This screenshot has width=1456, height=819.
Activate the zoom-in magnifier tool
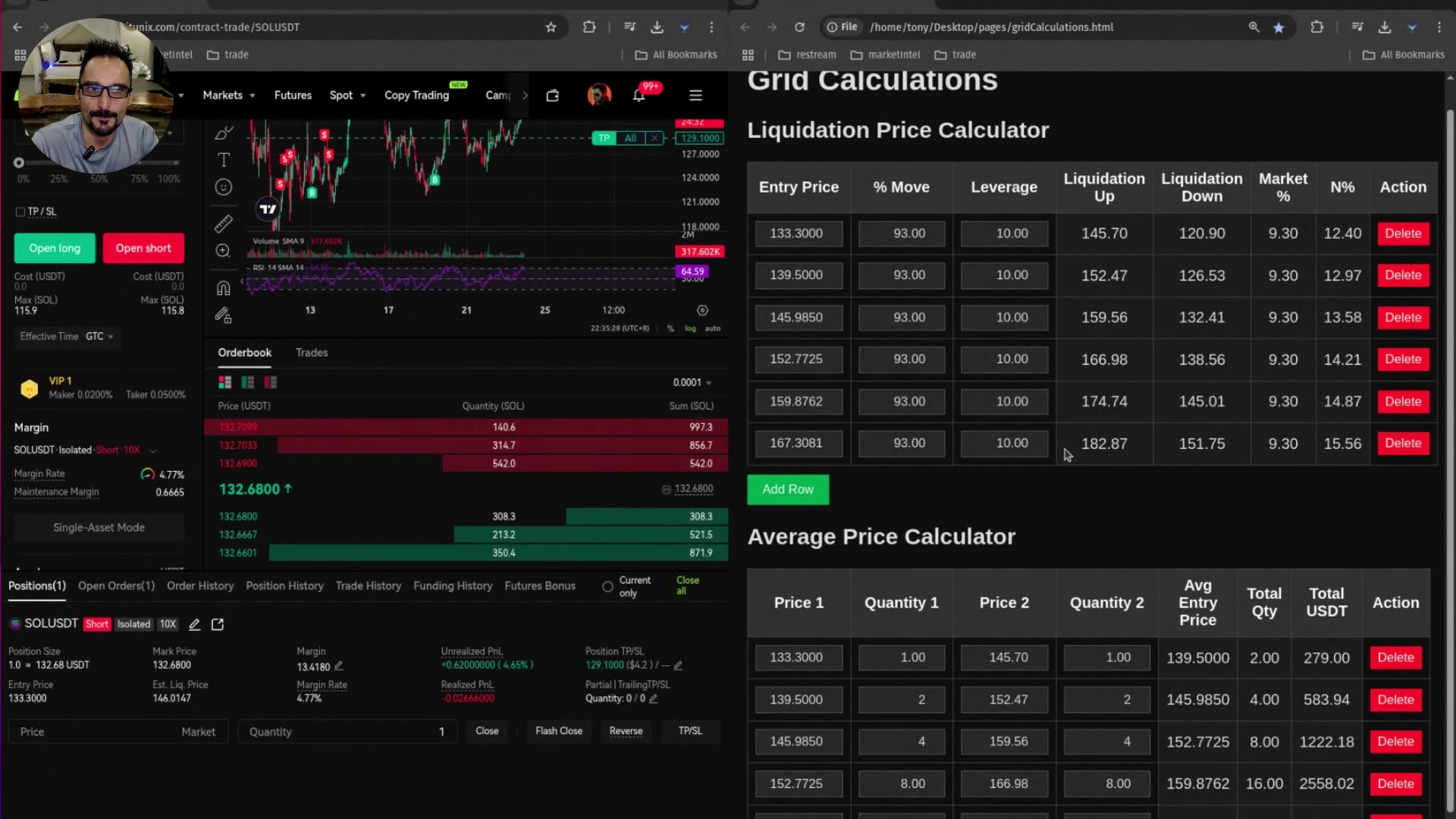coord(223,250)
